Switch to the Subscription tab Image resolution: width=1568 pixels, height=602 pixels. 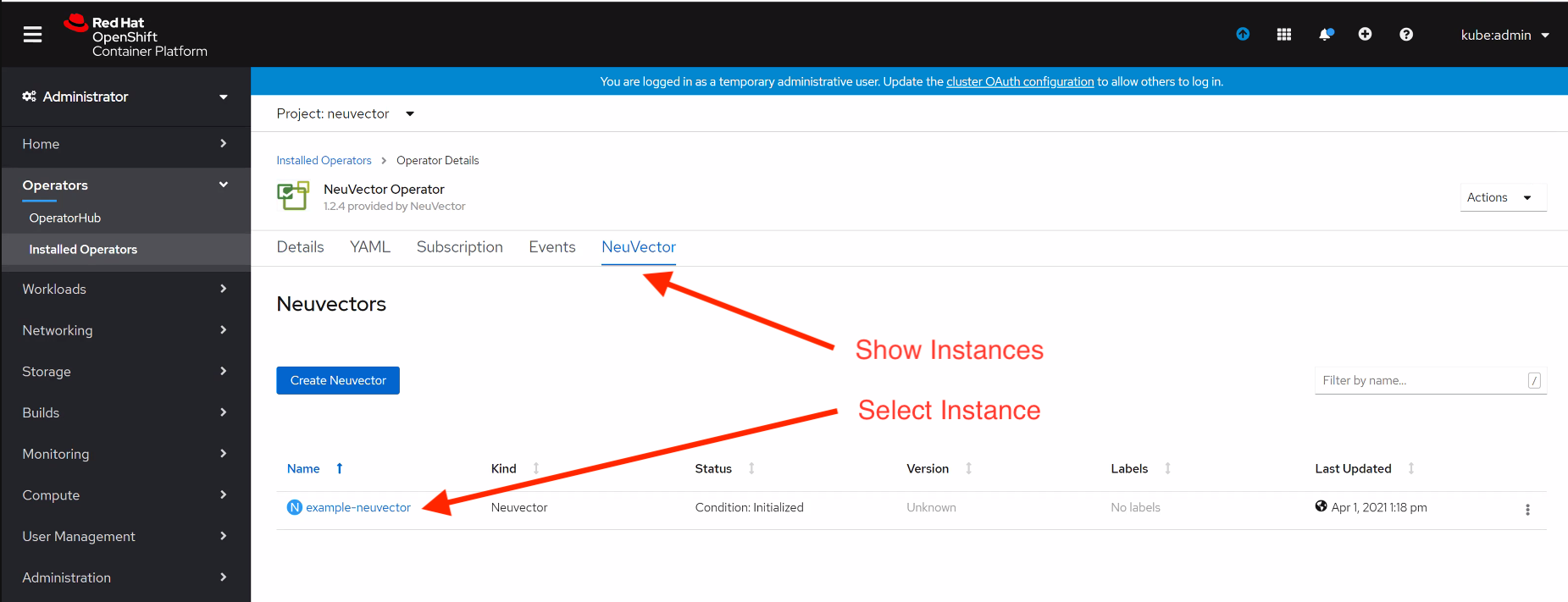pyautogui.click(x=459, y=247)
